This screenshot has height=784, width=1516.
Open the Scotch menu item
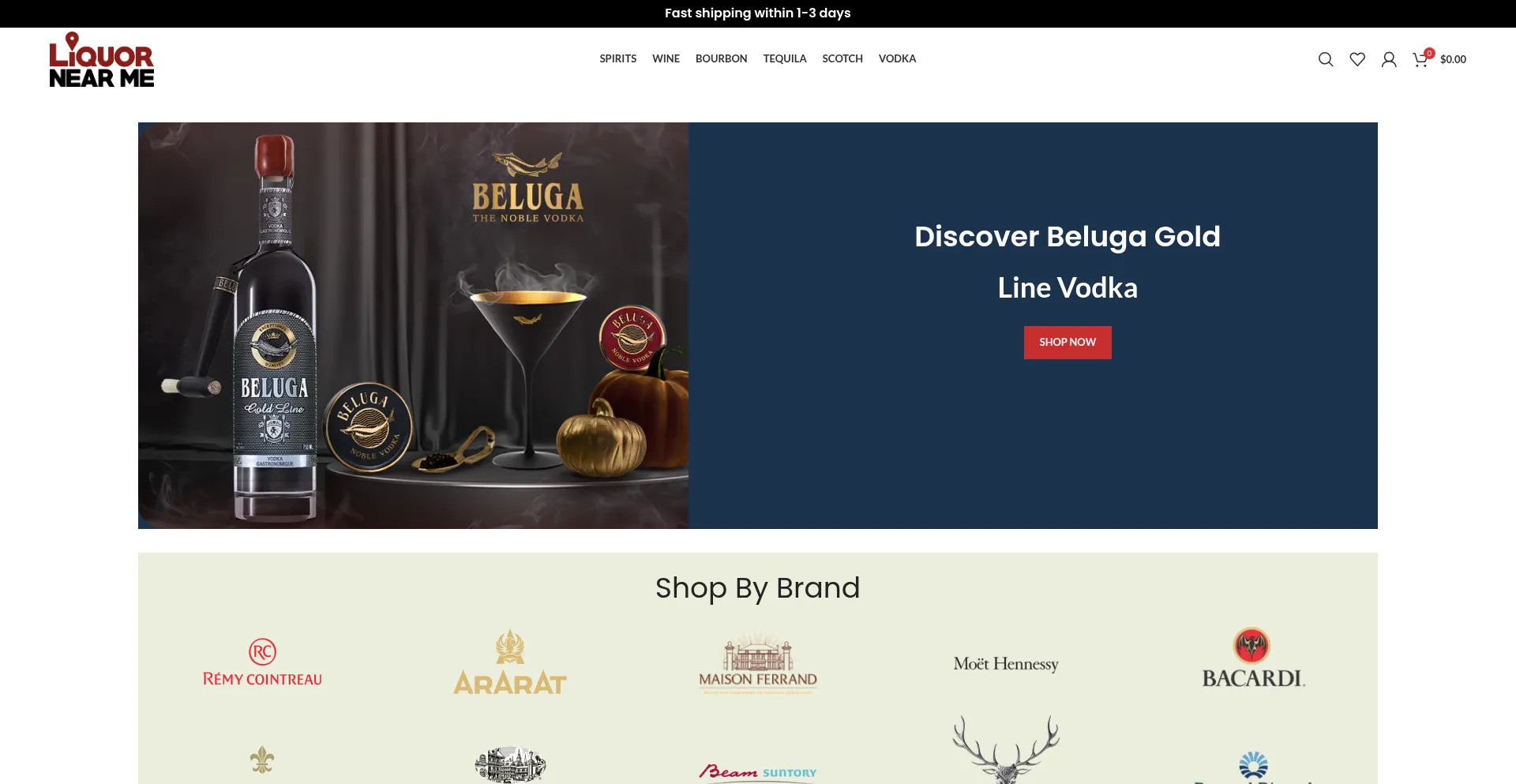(842, 59)
